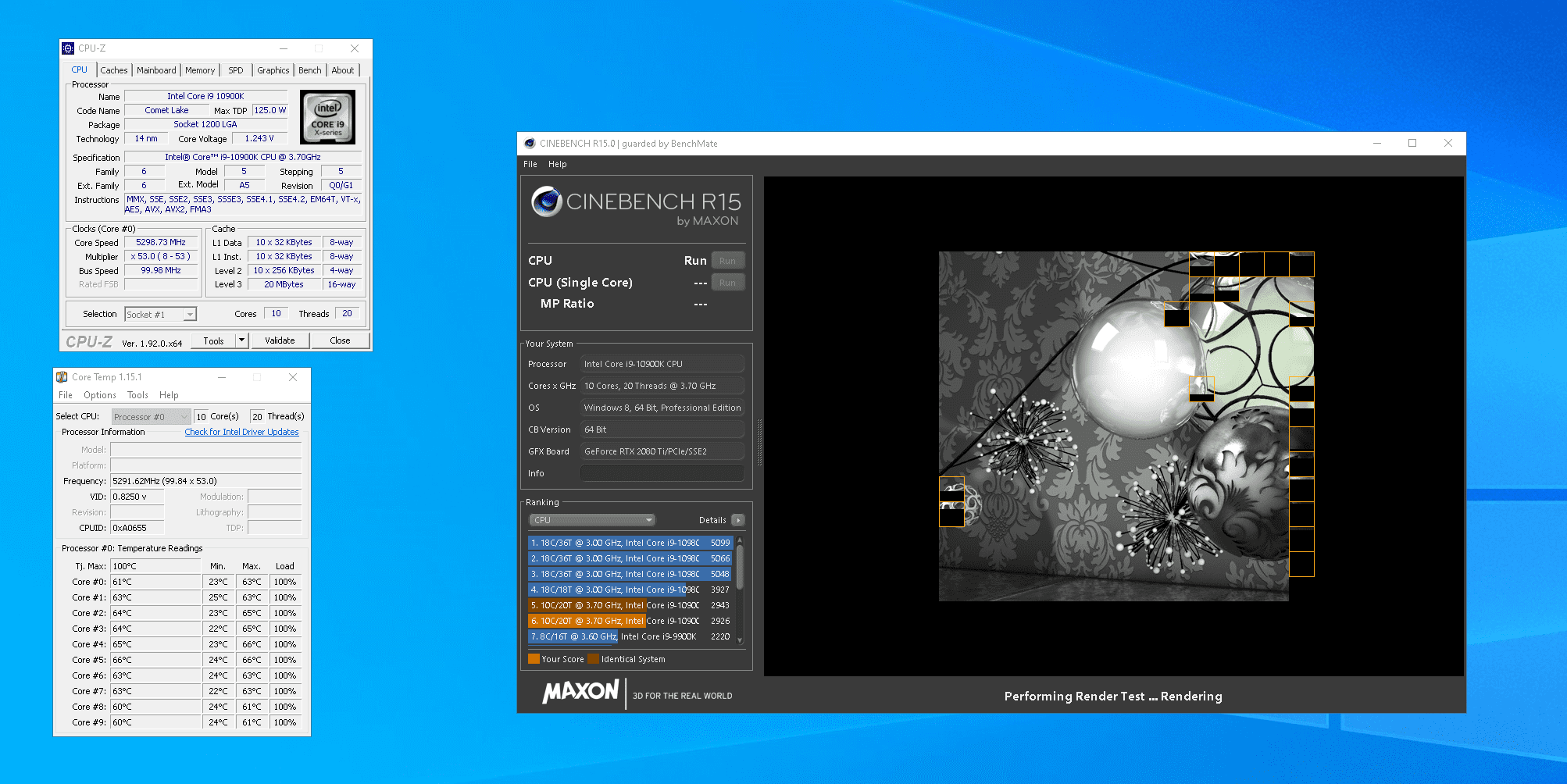Click the CINEBENCH title bar app icon
Viewport: 1567px width, 784px height.
(x=530, y=144)
